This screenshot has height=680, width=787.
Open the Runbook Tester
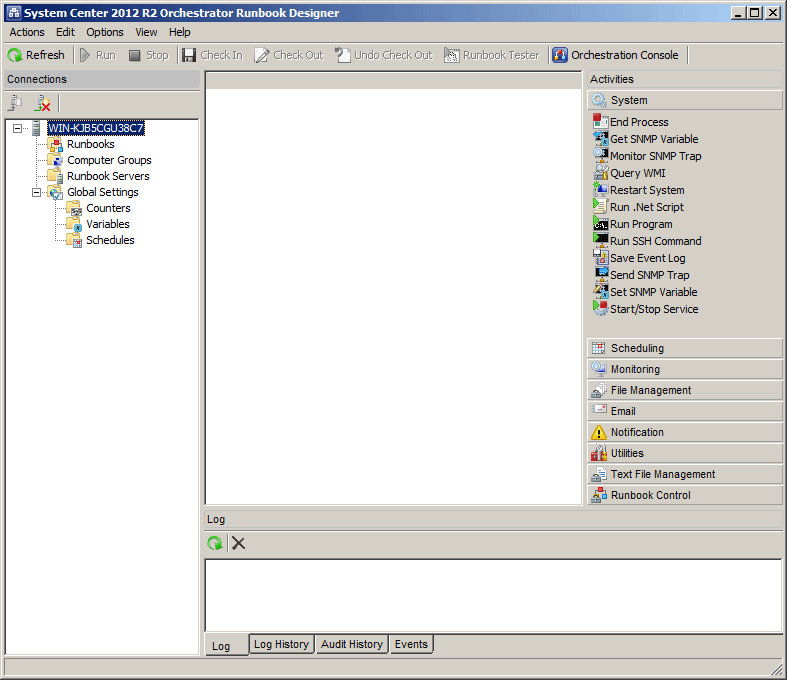492,55
